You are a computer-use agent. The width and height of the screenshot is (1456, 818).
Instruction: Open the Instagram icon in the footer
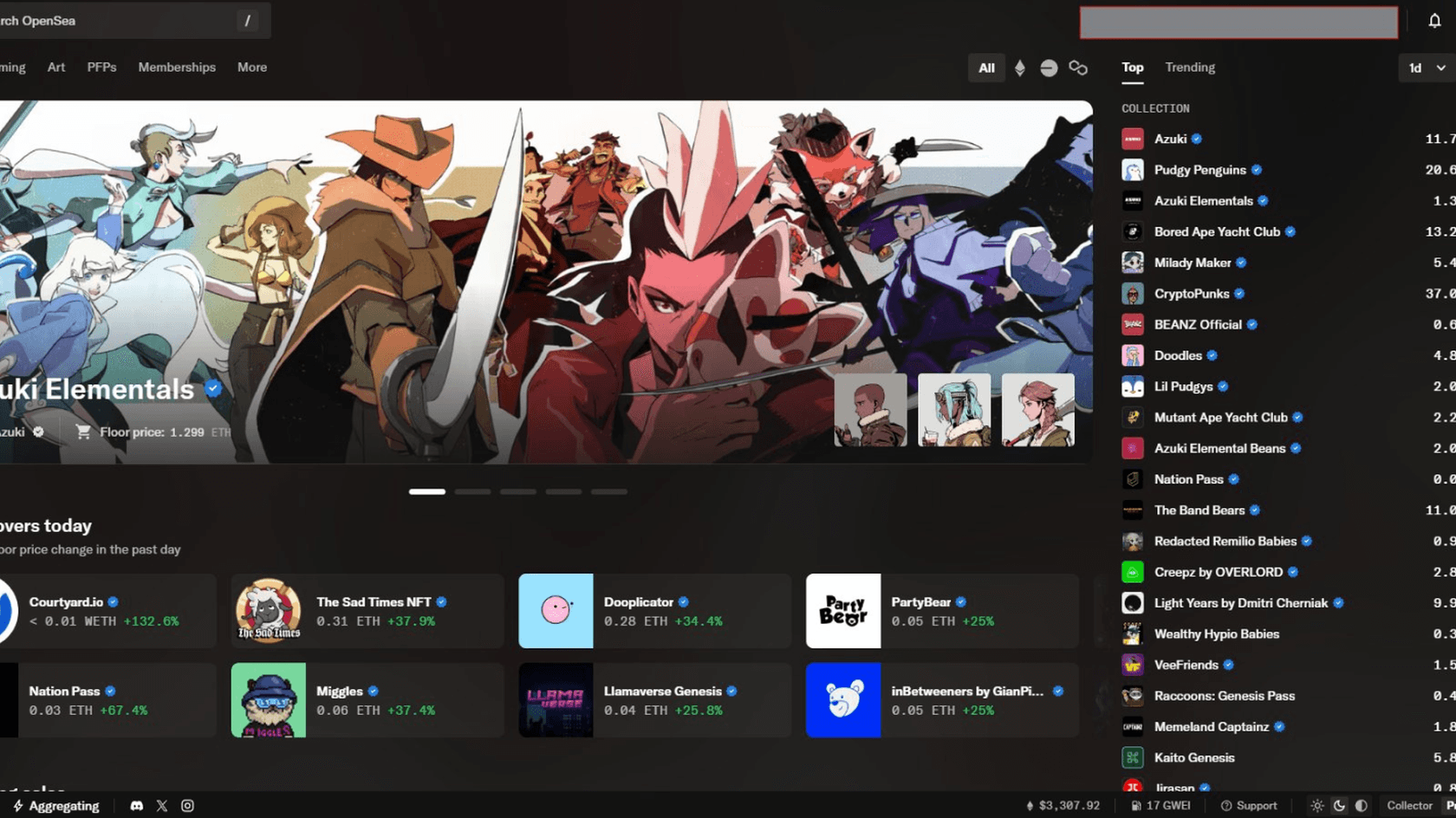click(x=187, y=805)
